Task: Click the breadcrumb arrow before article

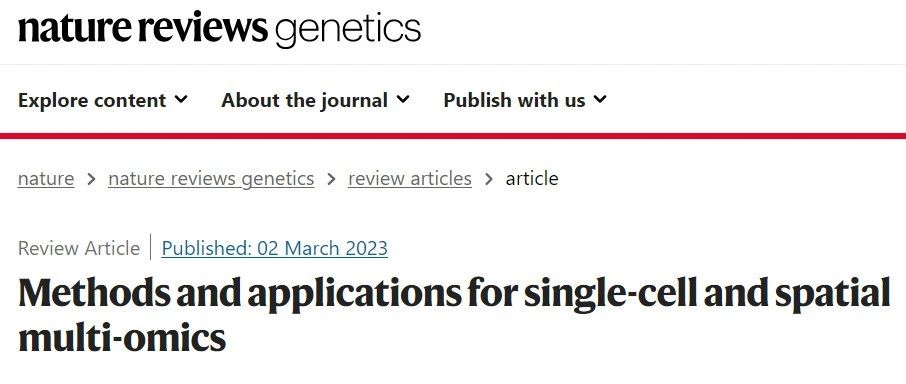Action: click(x=489, y=179)
